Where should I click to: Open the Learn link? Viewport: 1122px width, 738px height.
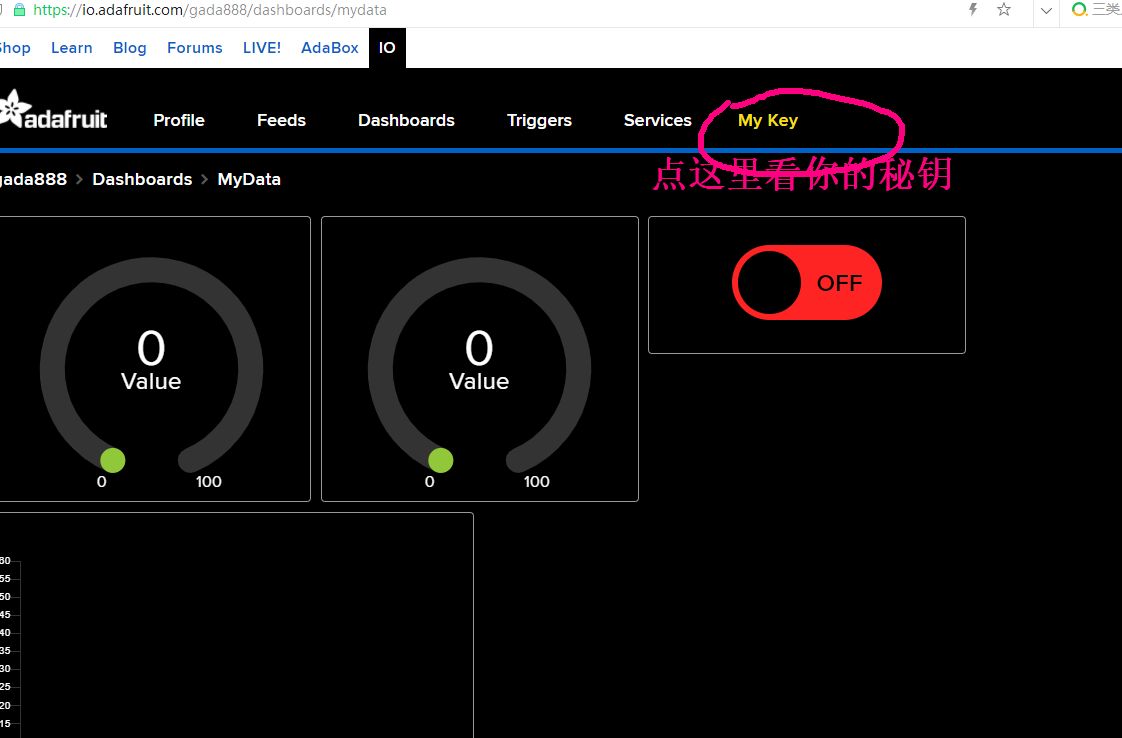pos(72,48)
